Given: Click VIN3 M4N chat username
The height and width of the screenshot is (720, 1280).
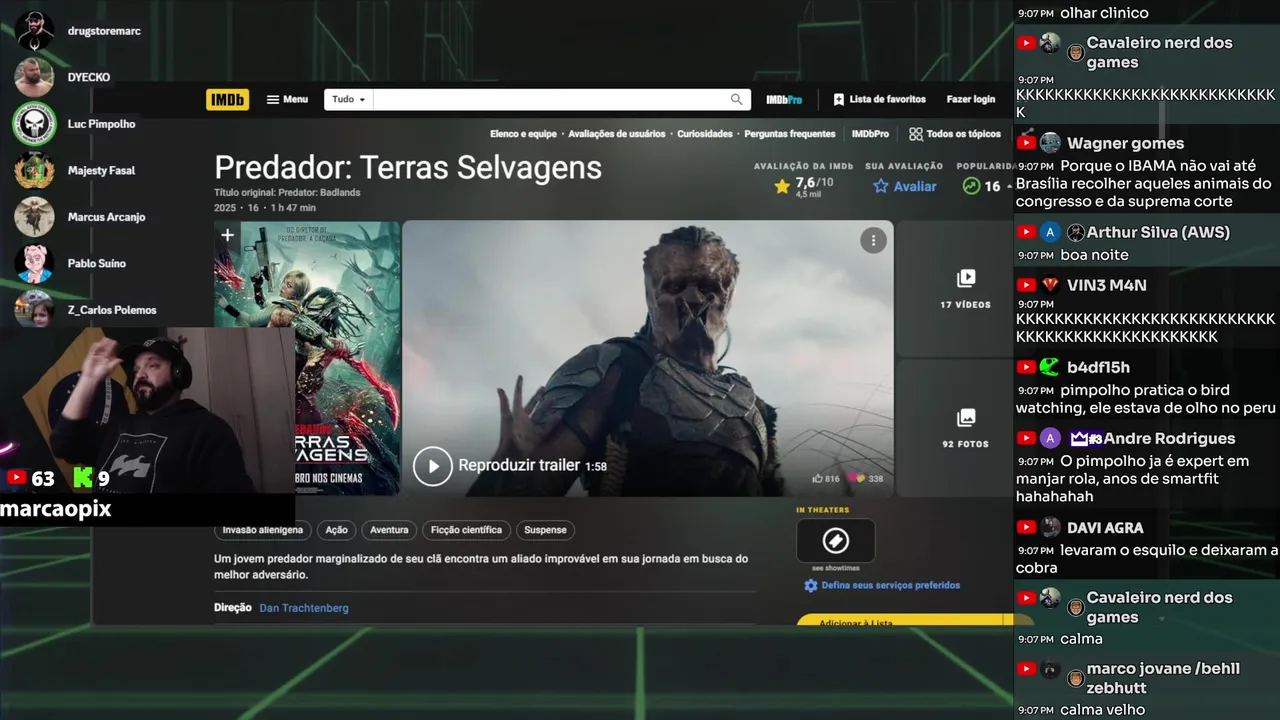Looking at the screenshot, I should pyautogui.click(x=1107, y=285).
